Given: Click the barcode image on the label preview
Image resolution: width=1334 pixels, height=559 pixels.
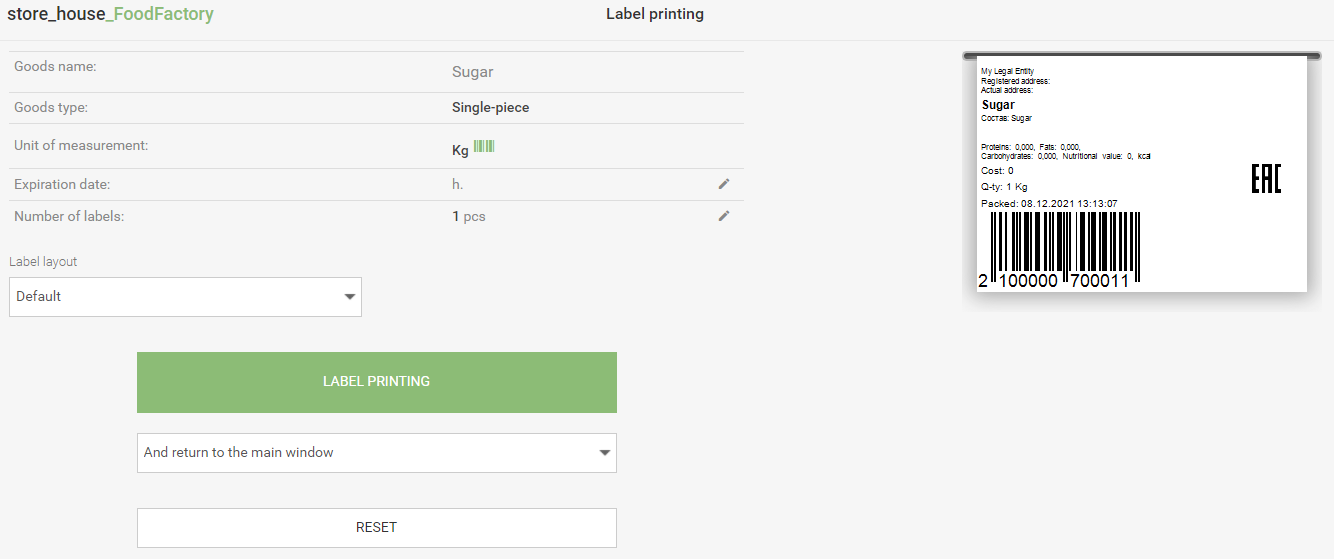Looking at the screenshot, I should pyautogui.click(x=1065, y=250).
